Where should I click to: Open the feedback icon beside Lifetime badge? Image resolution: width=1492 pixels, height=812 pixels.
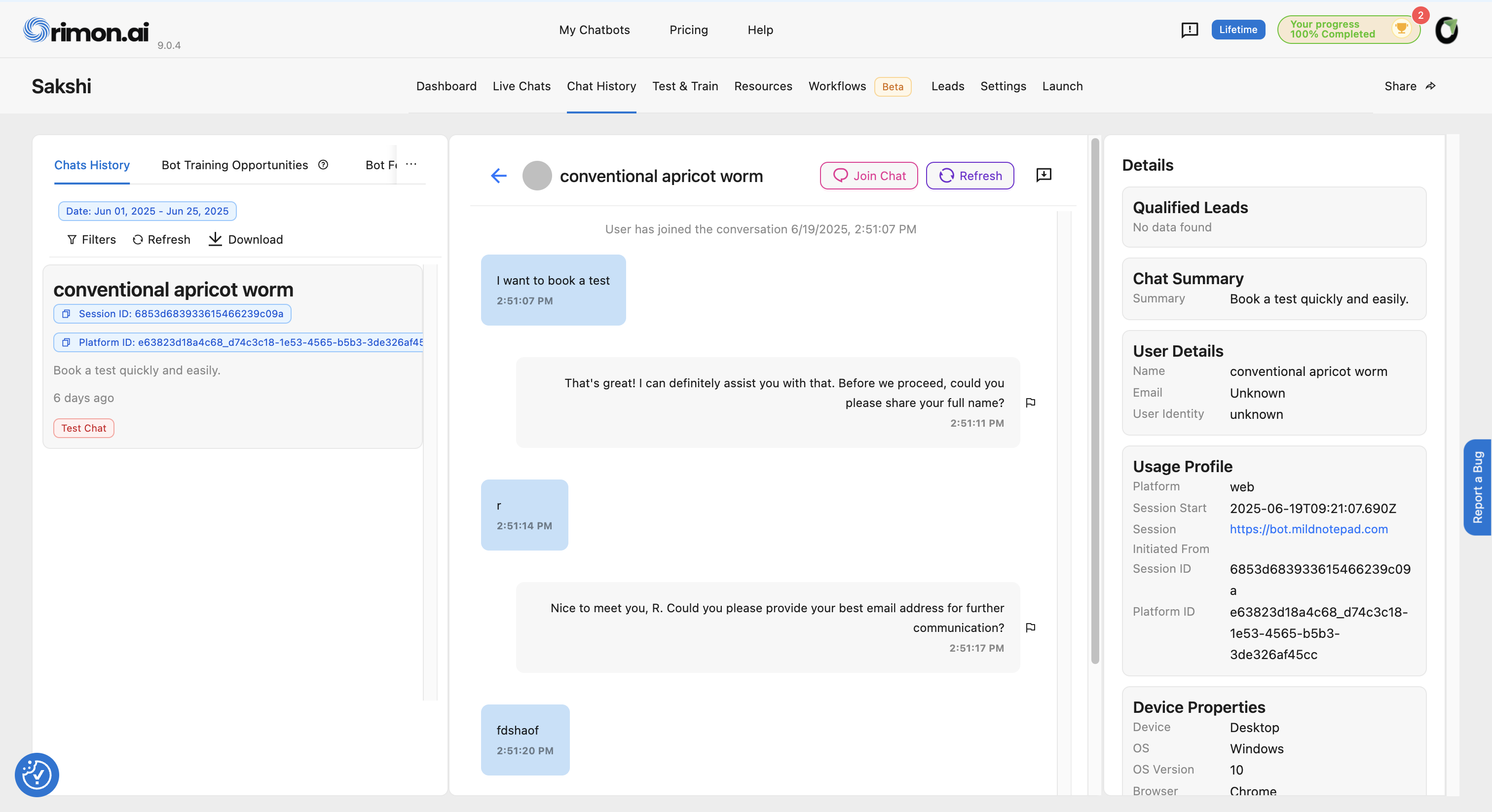(x=1189, y=30)
